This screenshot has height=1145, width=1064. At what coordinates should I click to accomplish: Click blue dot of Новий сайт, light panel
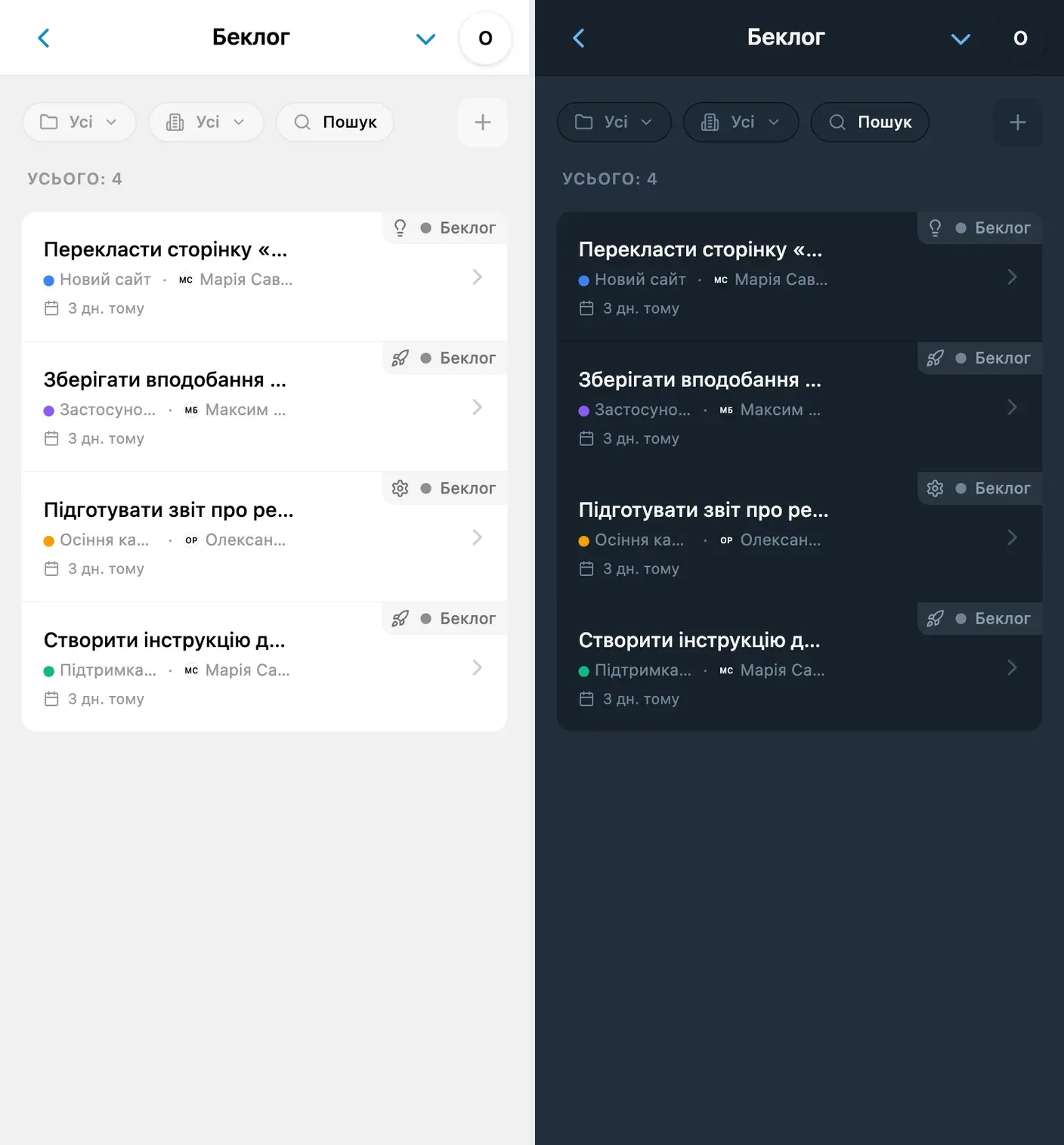pyautogui.click(x=49, y=280)
